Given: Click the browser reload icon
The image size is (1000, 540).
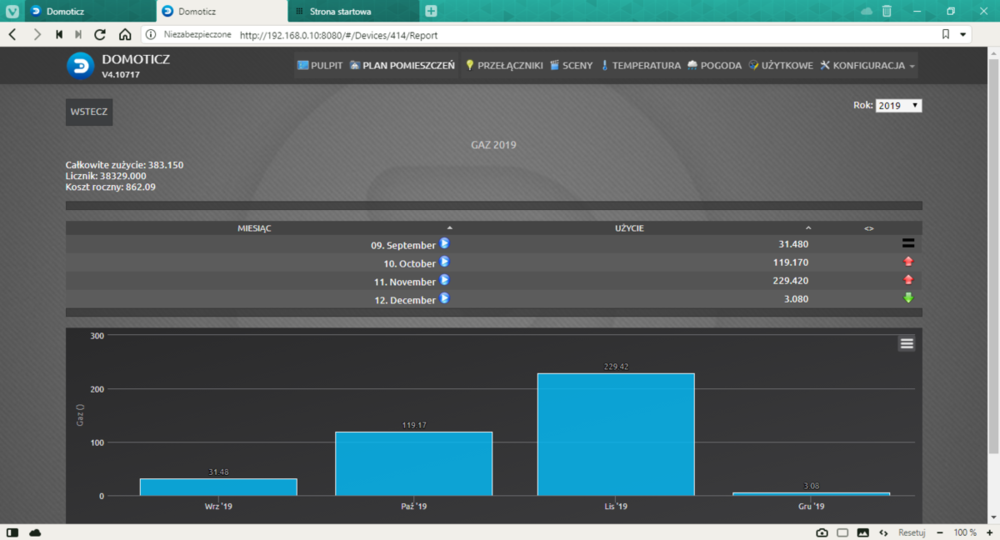Looking at the screenshot, I should click(100, 34).
